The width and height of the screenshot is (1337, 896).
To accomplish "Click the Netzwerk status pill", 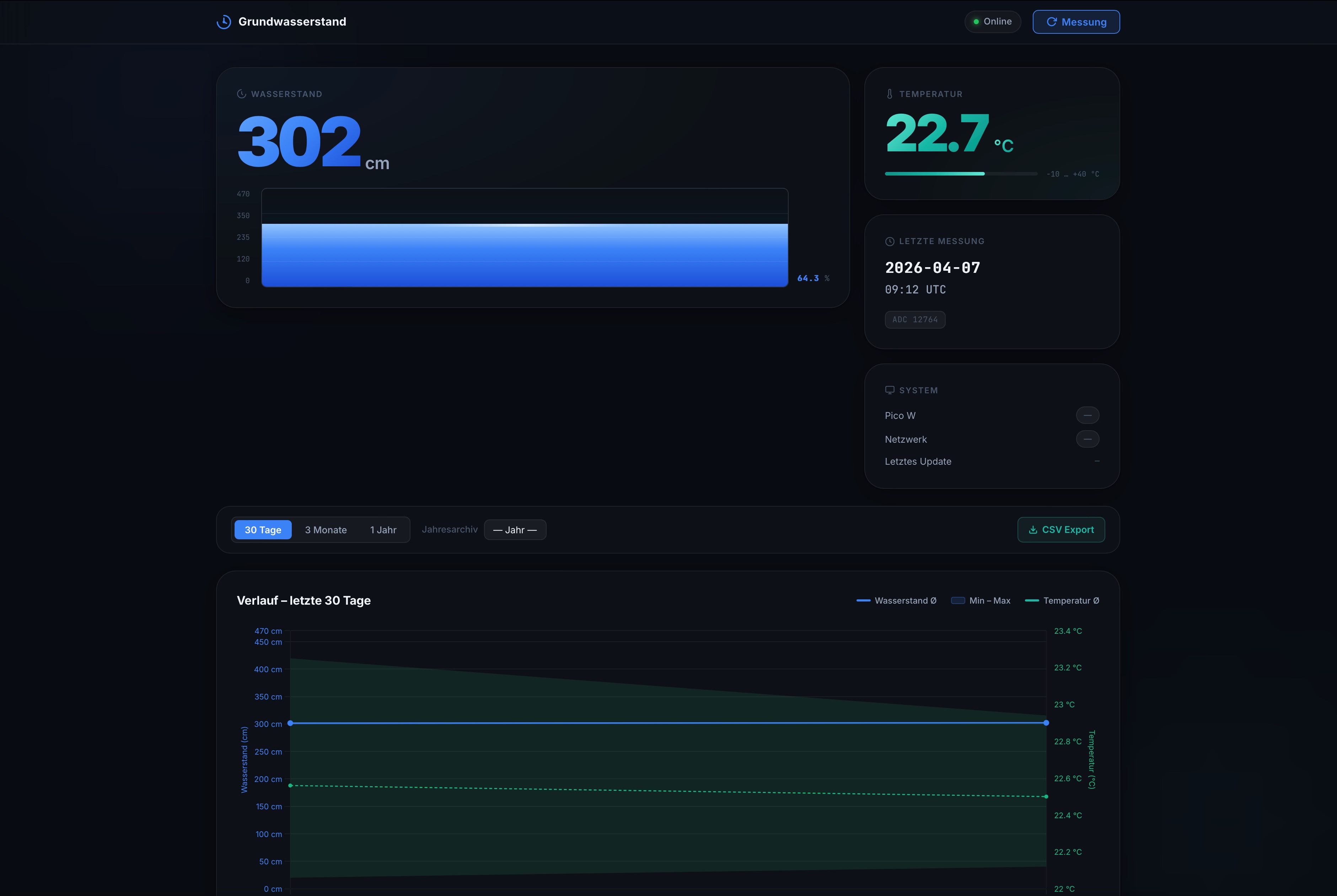I will coord(1087,439).
